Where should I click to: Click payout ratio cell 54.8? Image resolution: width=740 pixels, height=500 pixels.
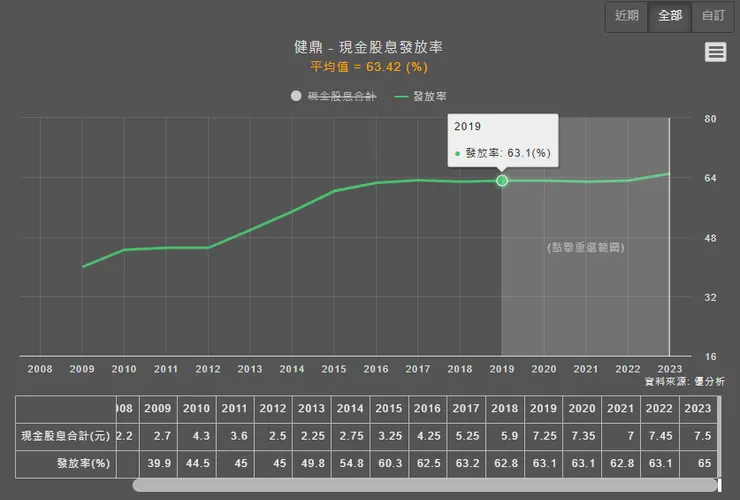(351, 464)
